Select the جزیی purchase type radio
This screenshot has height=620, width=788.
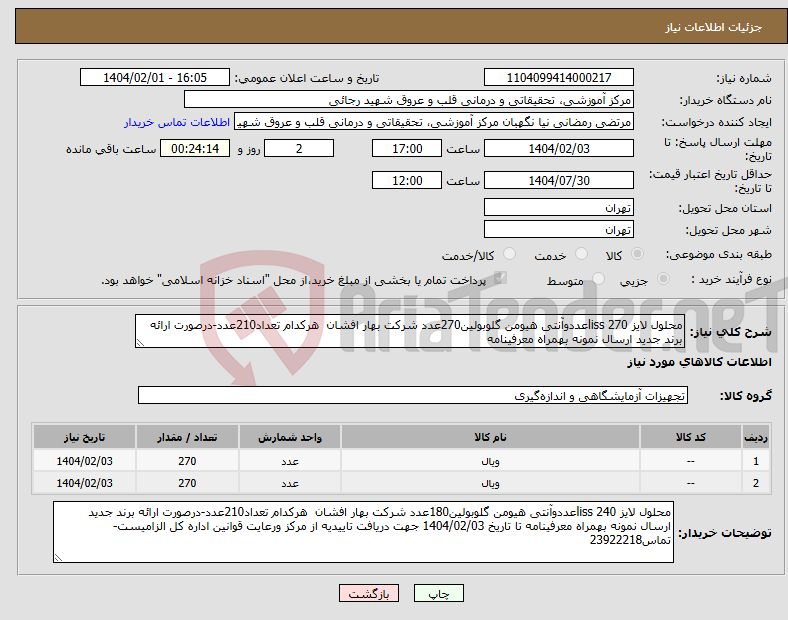[663, 279]
